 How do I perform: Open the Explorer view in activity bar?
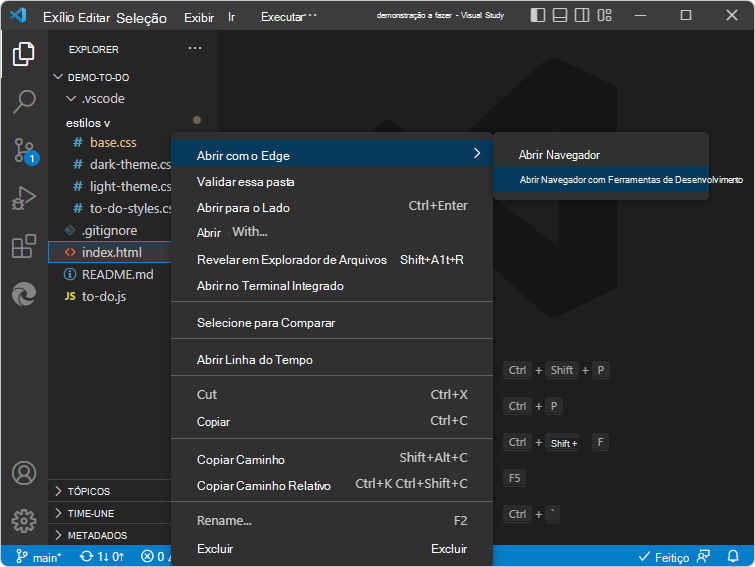24,54
